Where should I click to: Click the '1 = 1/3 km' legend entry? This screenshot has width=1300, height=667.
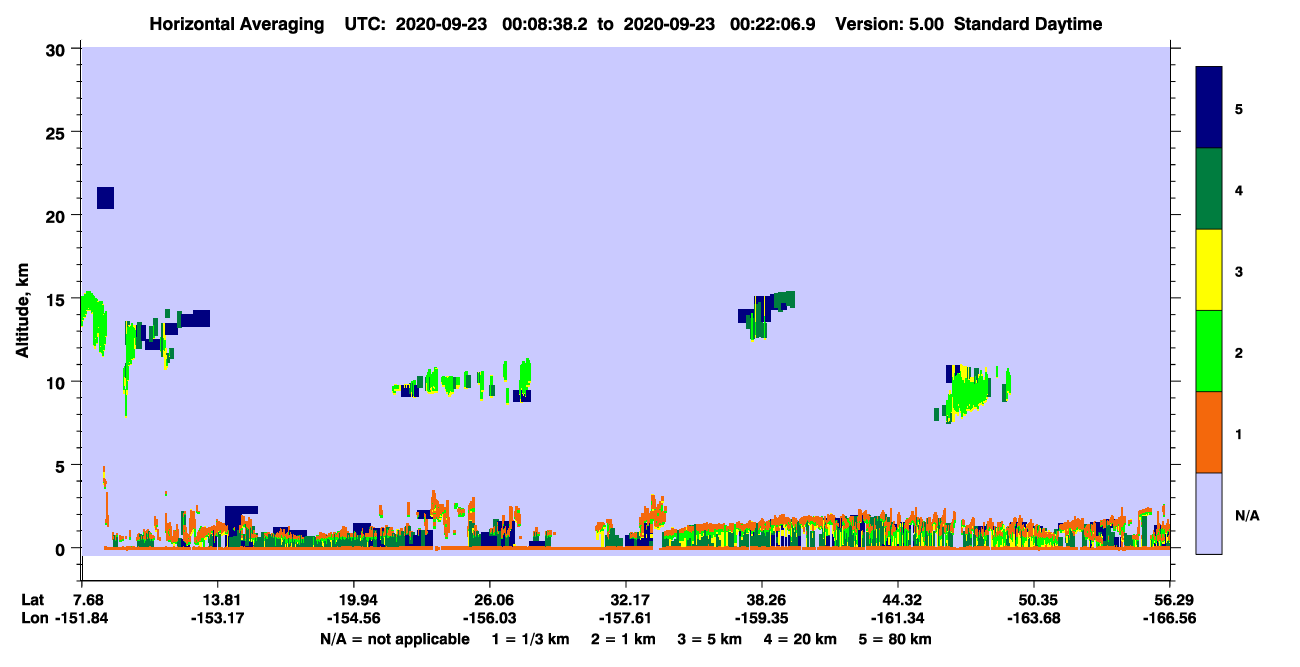[530, 639]
